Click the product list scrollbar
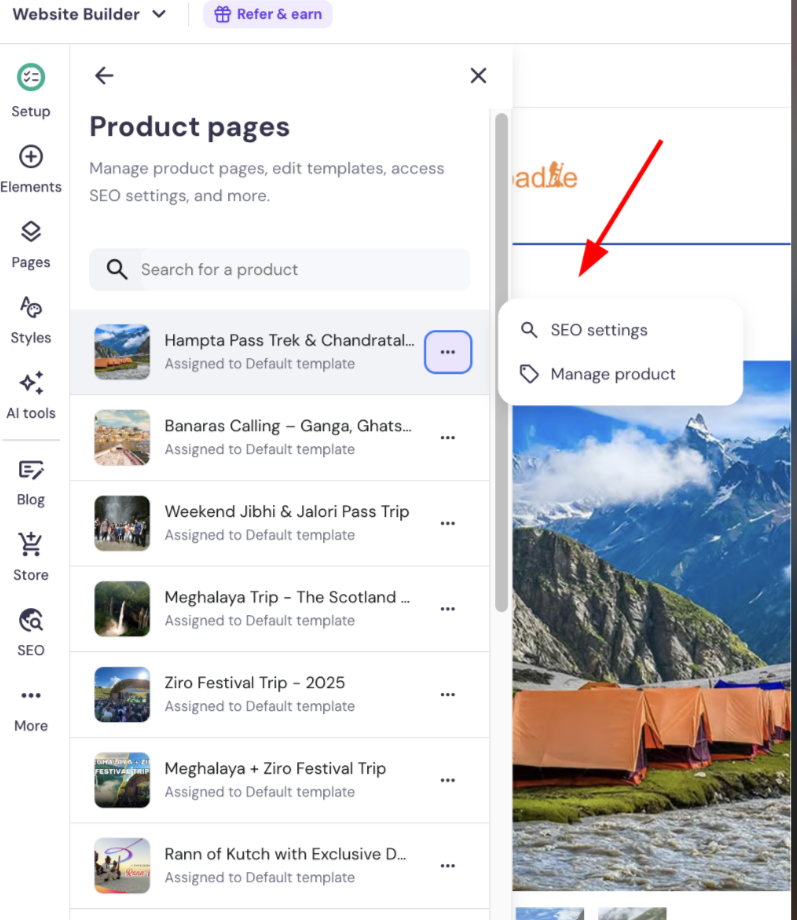 point(501,360)
